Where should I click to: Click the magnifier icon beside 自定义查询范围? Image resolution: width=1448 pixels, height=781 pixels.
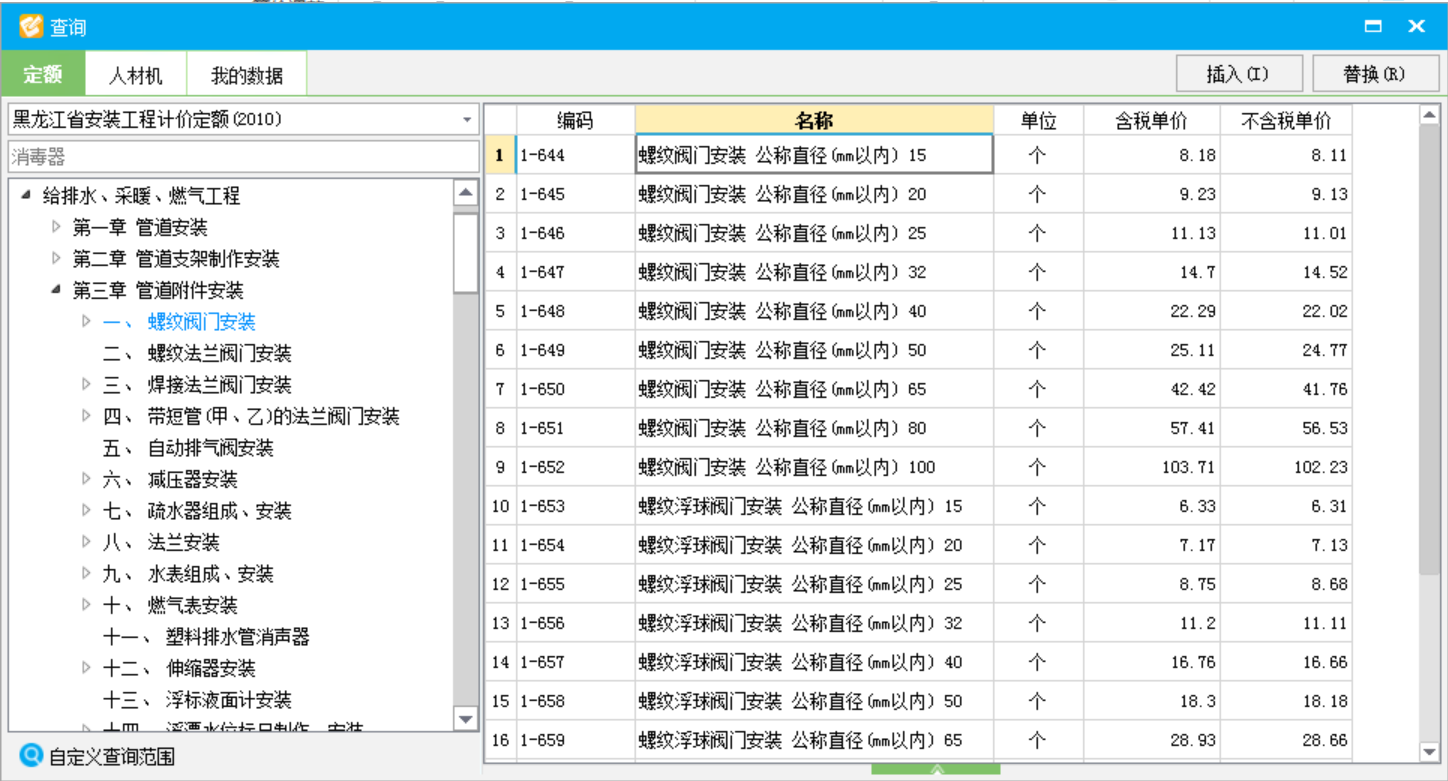point(32,755)
